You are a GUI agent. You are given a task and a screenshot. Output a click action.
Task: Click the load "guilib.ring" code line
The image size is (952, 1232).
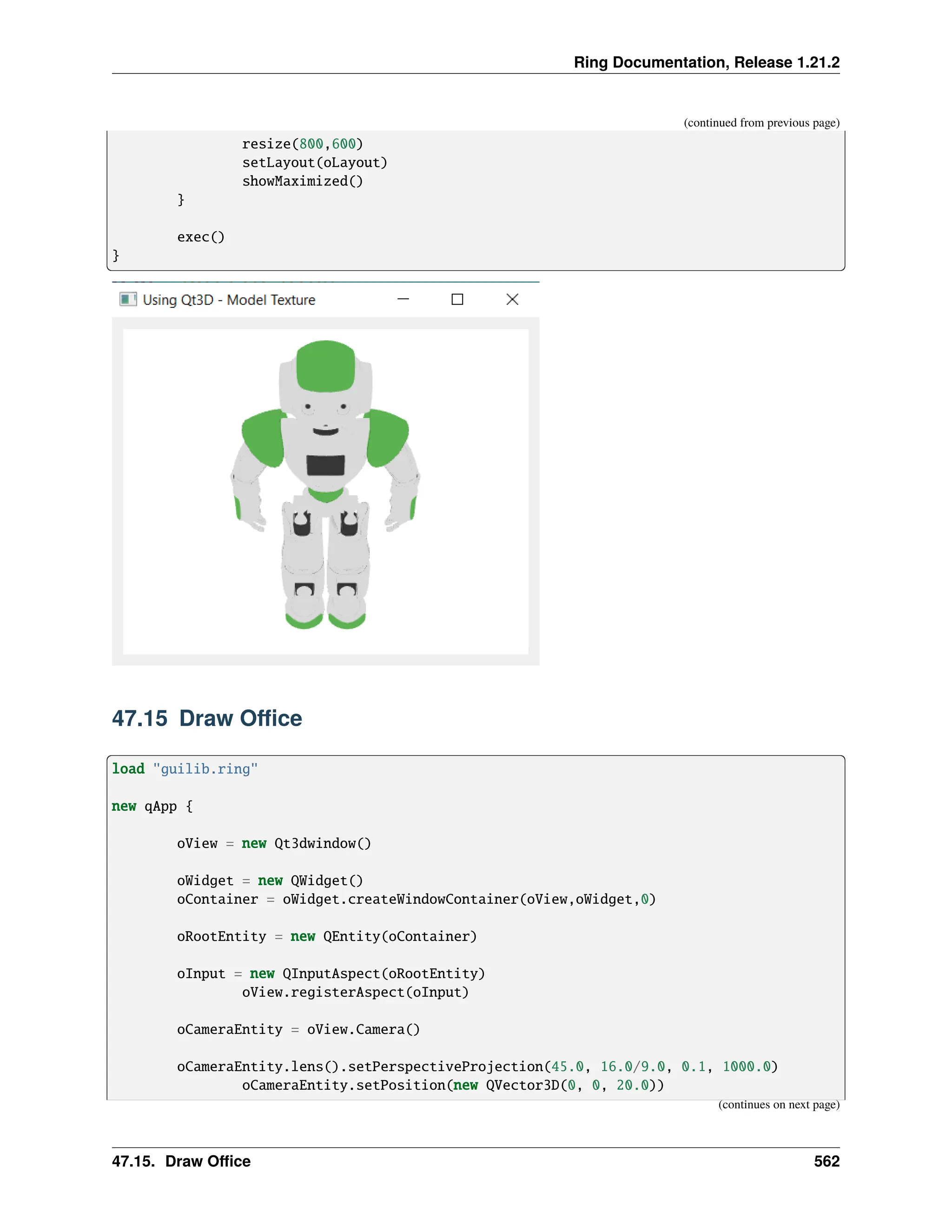click(185, 769)
